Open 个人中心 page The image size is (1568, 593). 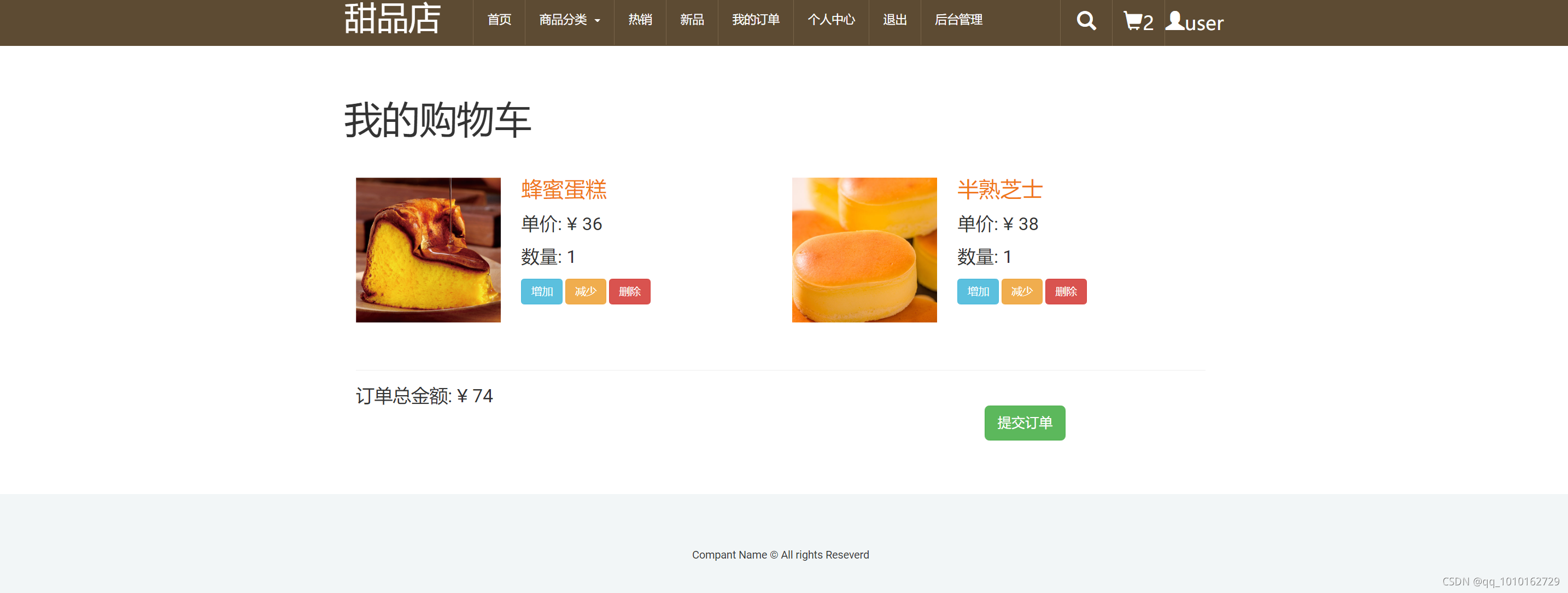pyautogui.click(x=831, y=20)
